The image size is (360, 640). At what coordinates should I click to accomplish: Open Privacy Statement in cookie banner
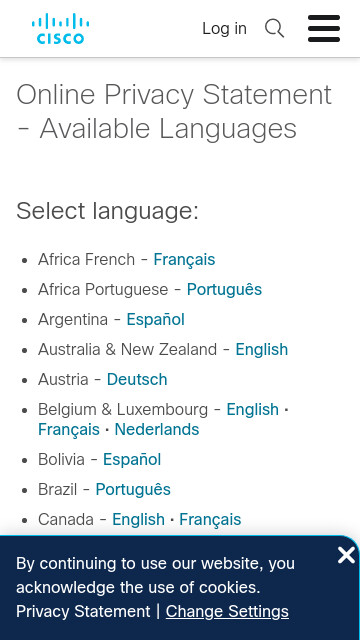point(83,611)
